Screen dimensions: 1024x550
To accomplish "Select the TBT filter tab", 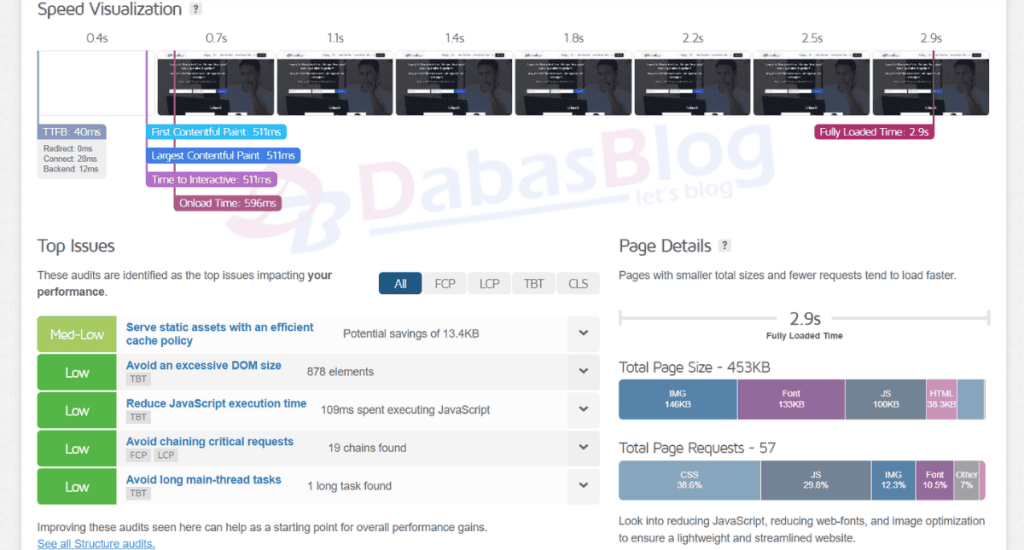I will pos(534,283).
